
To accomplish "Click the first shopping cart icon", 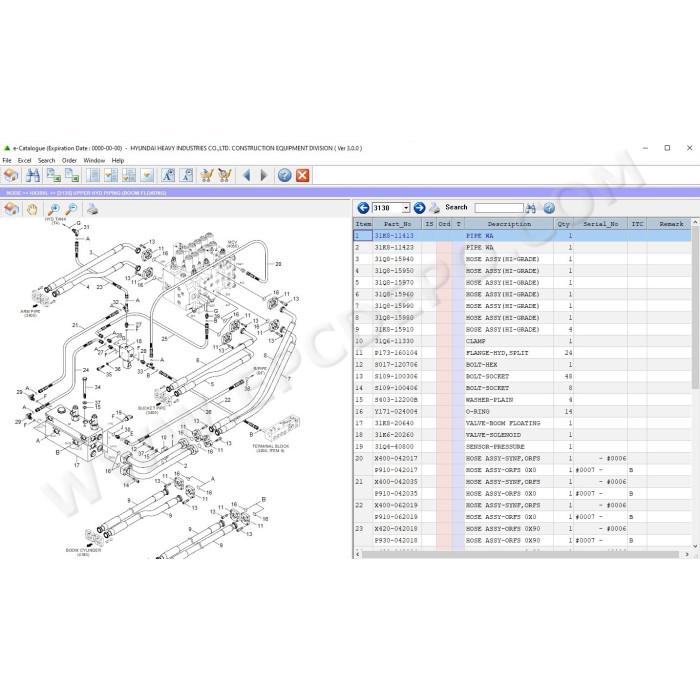I will pos(207,175).
